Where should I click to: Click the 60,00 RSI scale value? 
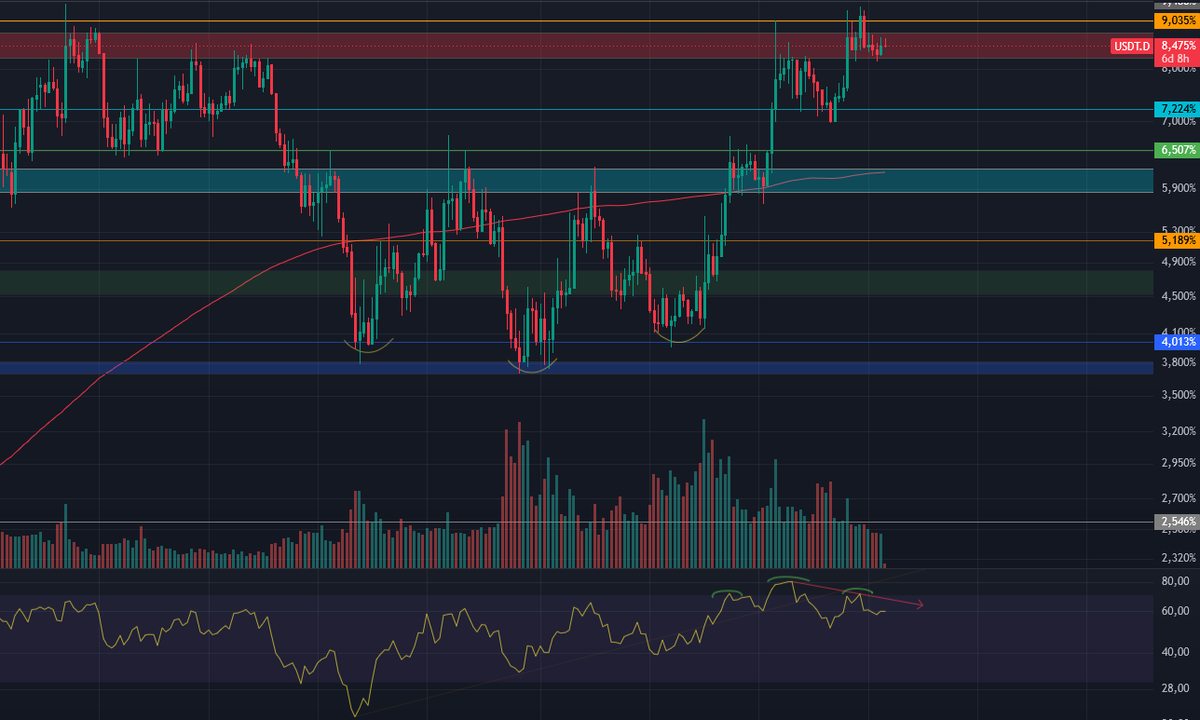[x=1175, y=611]
